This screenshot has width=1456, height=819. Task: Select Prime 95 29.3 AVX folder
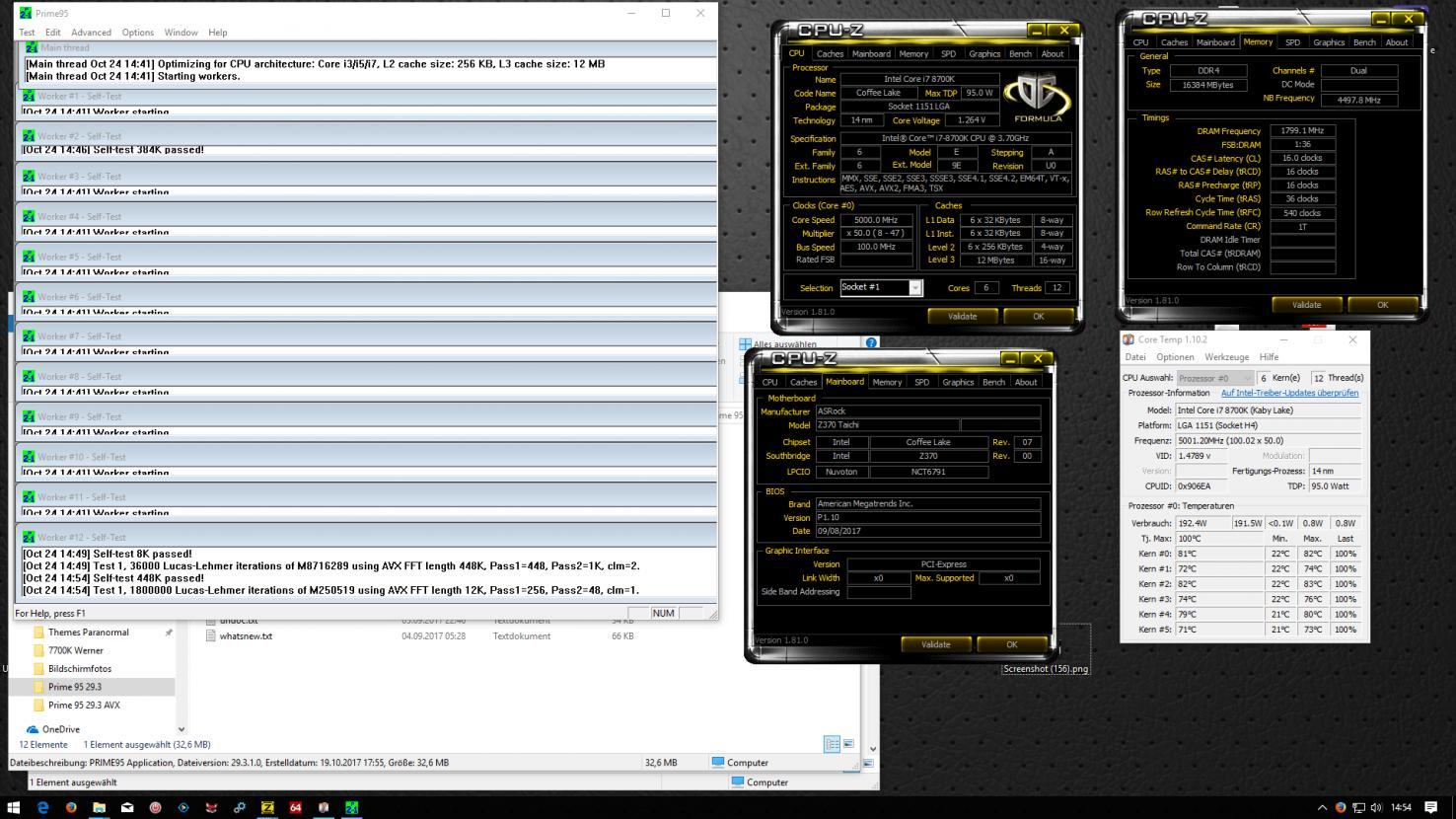[x=84, y=706]
